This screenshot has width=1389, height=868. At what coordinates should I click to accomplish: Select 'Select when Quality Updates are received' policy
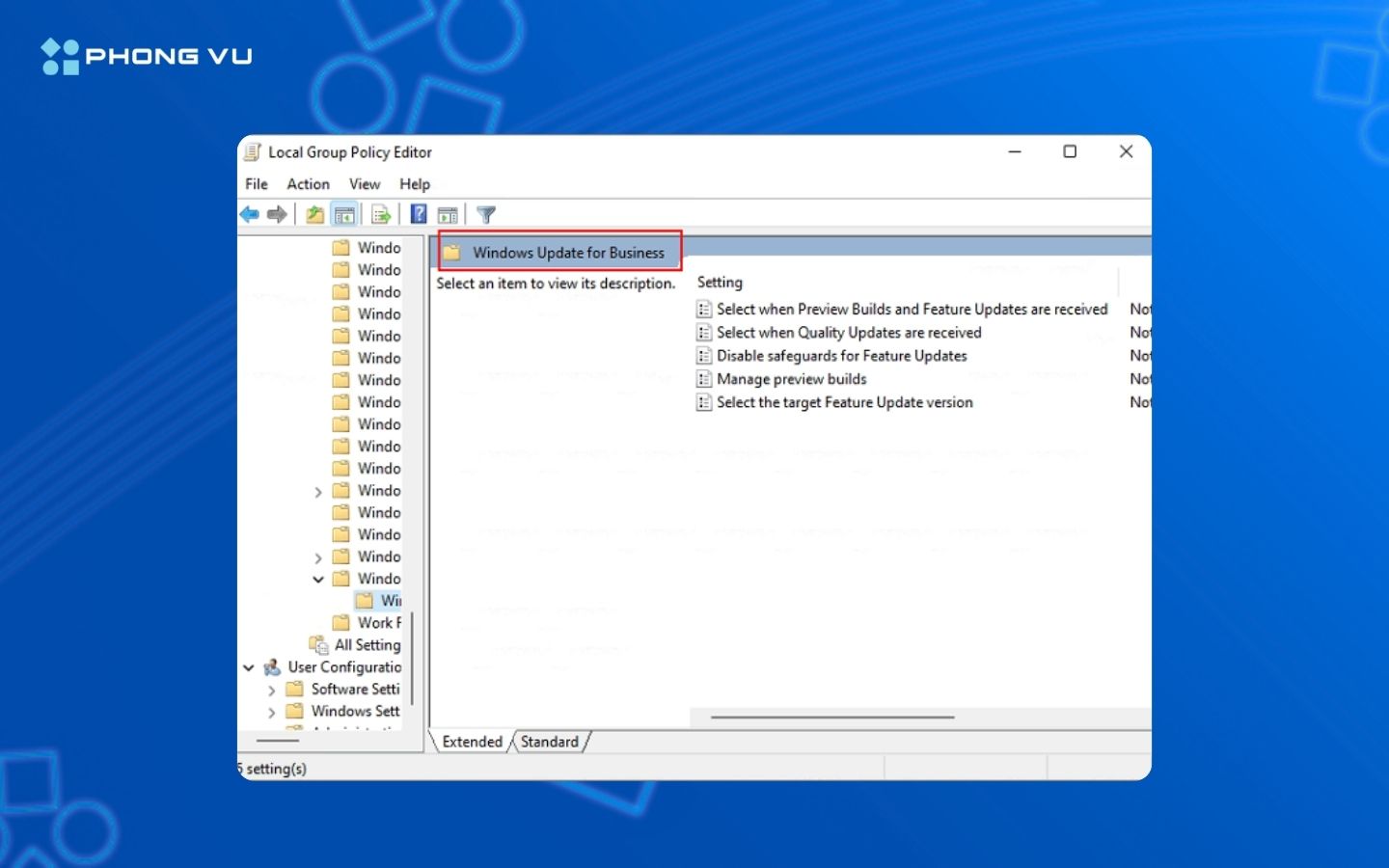[x=848, y=333]
